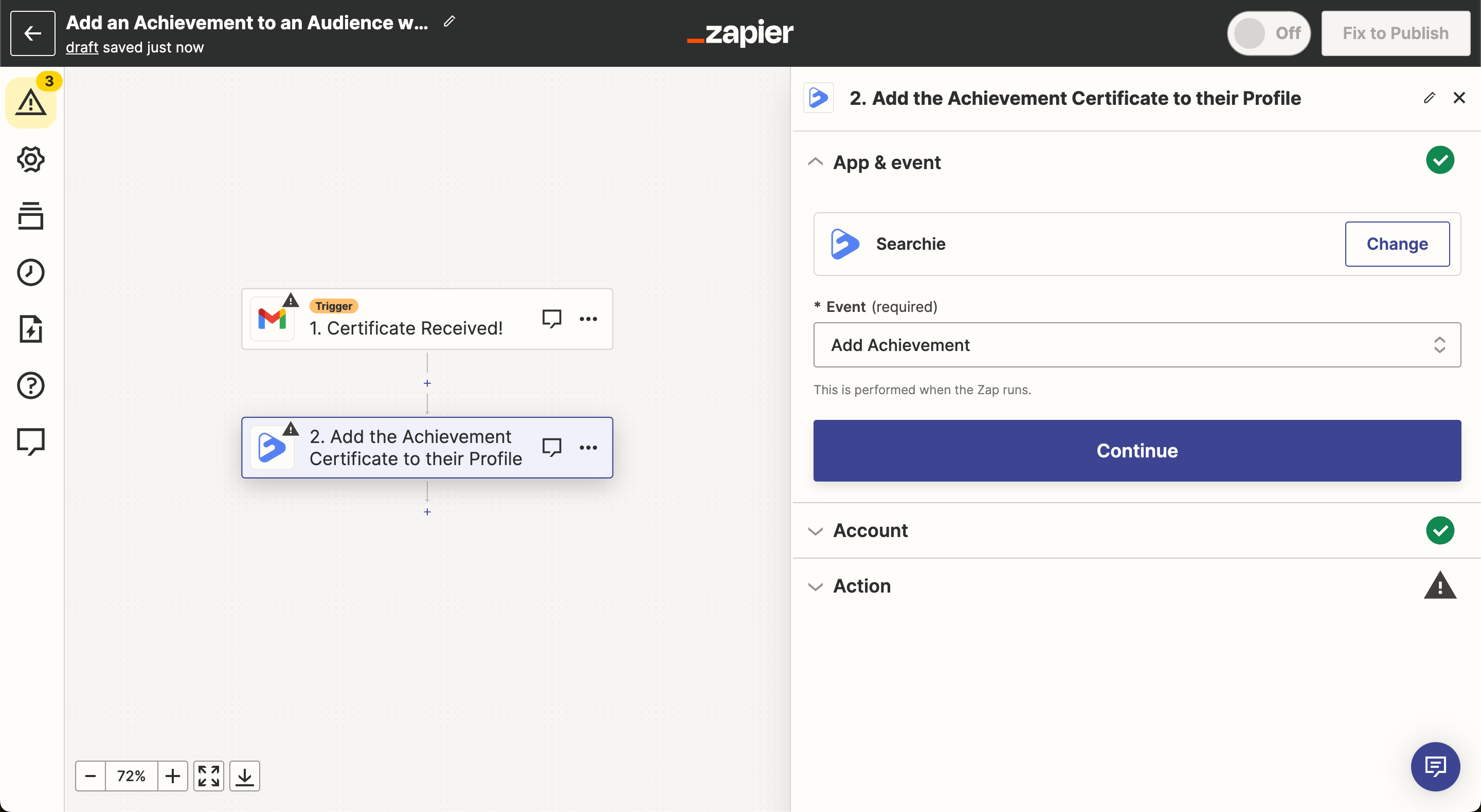Viewport: 1481px width, 812px height.
Task: Open the versions stack icon in sidebar
Action: (31, 215)
